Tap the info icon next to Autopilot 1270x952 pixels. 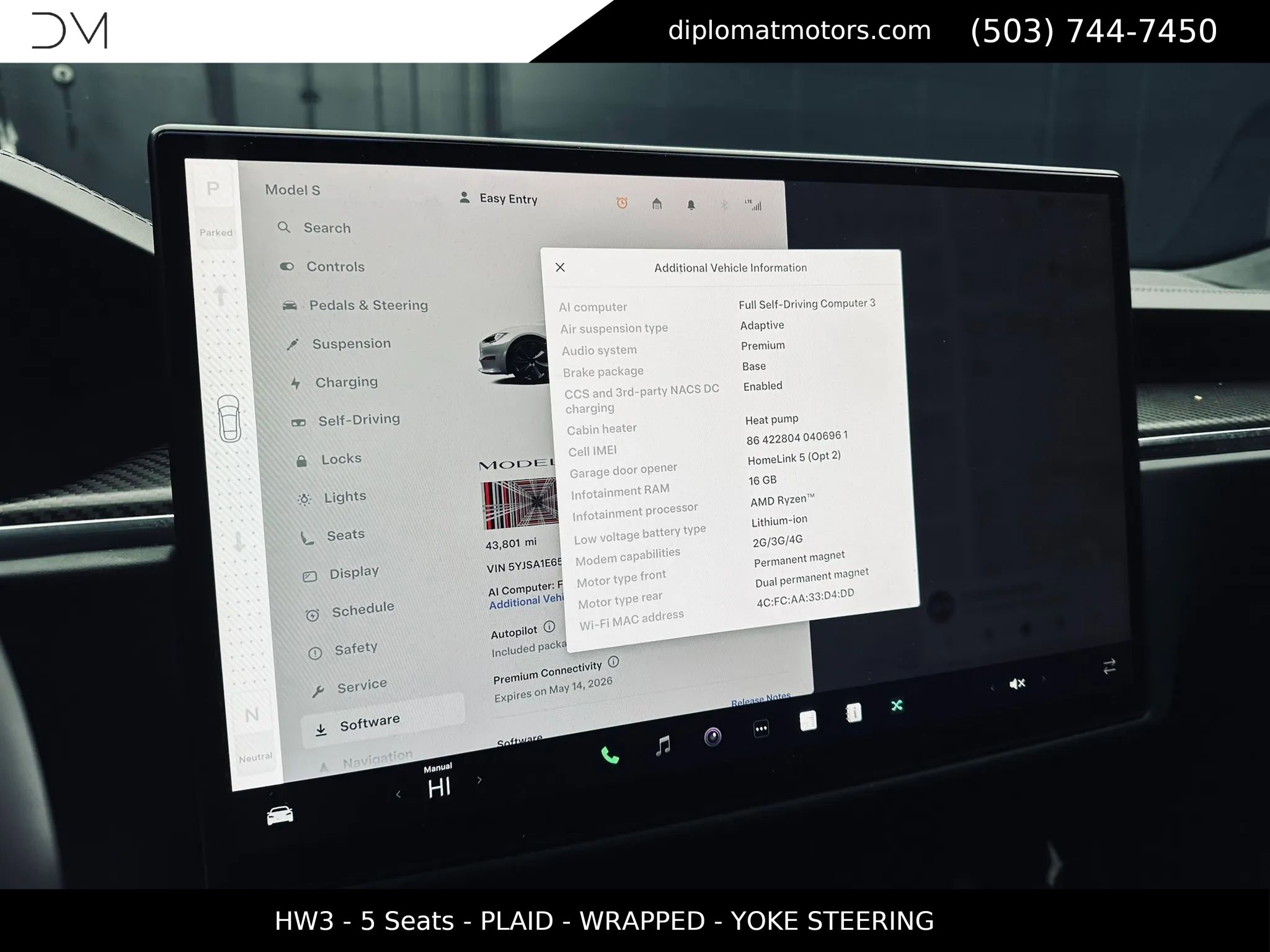click(x=549, y=627)
